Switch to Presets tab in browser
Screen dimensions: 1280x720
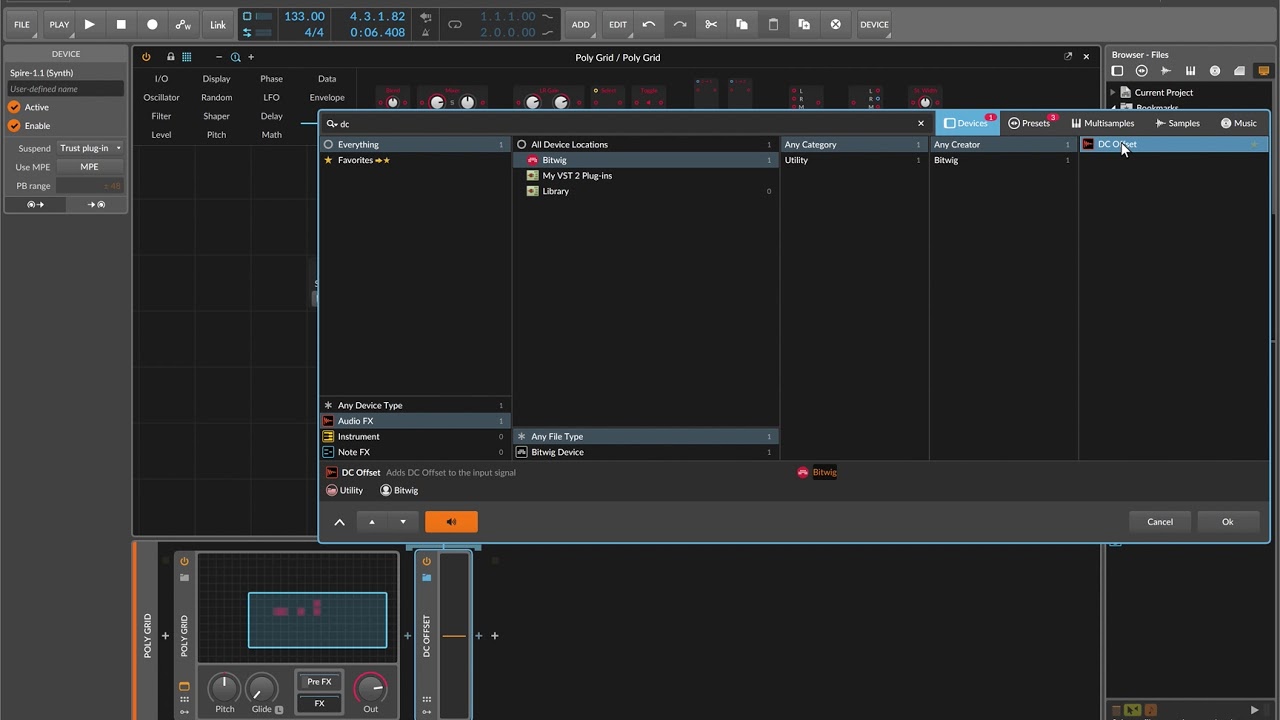tap(1029, 123)
